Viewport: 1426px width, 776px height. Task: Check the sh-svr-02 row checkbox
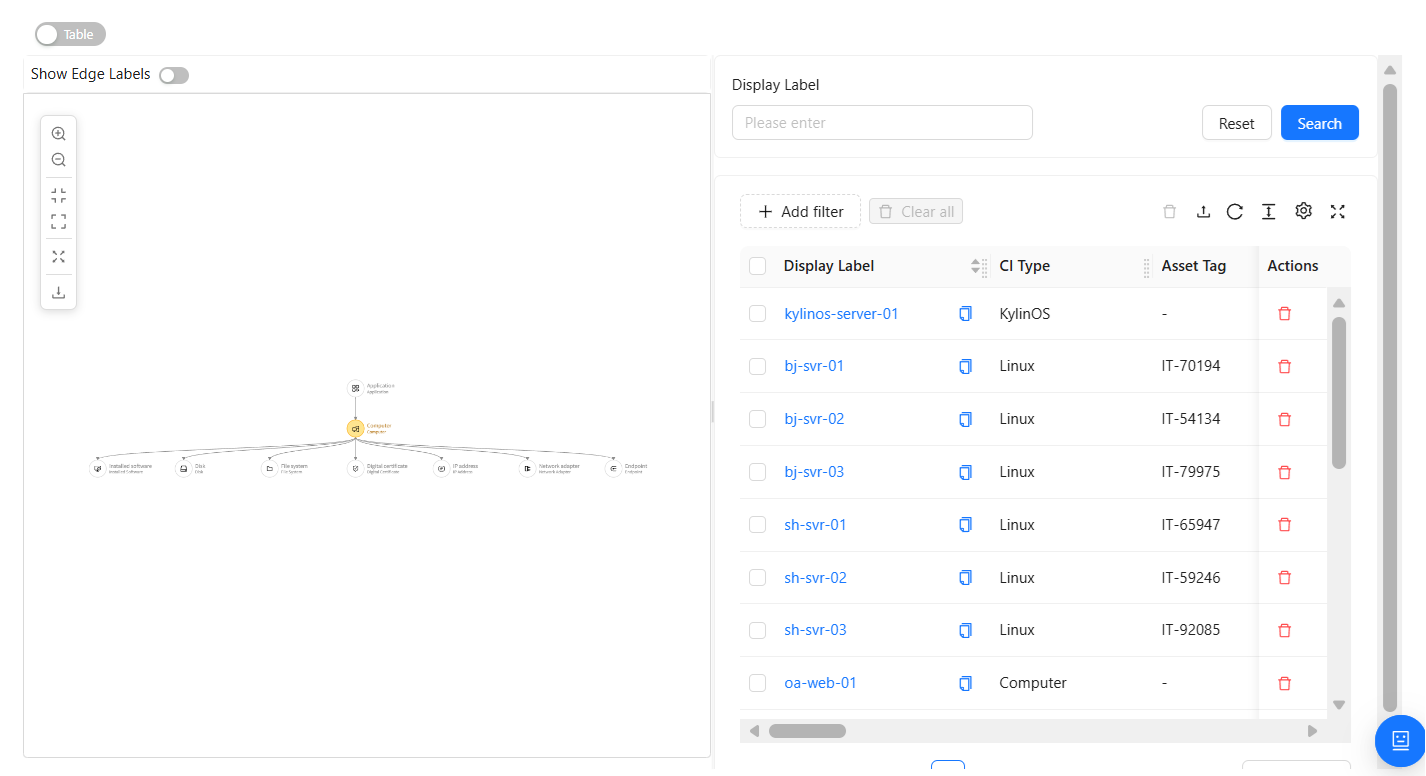click(x=757, y=577)
